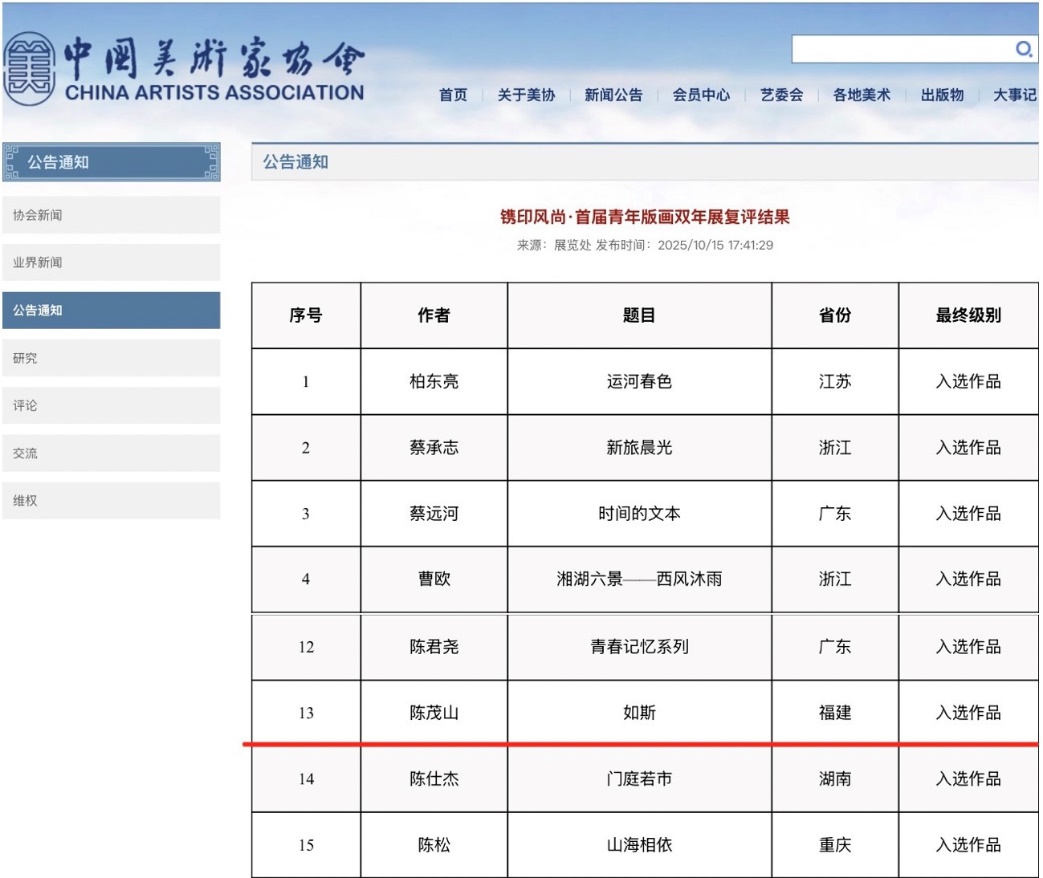Go to 评论 in the sidebar
1043x878 pixels.
[x=111, y=406]
